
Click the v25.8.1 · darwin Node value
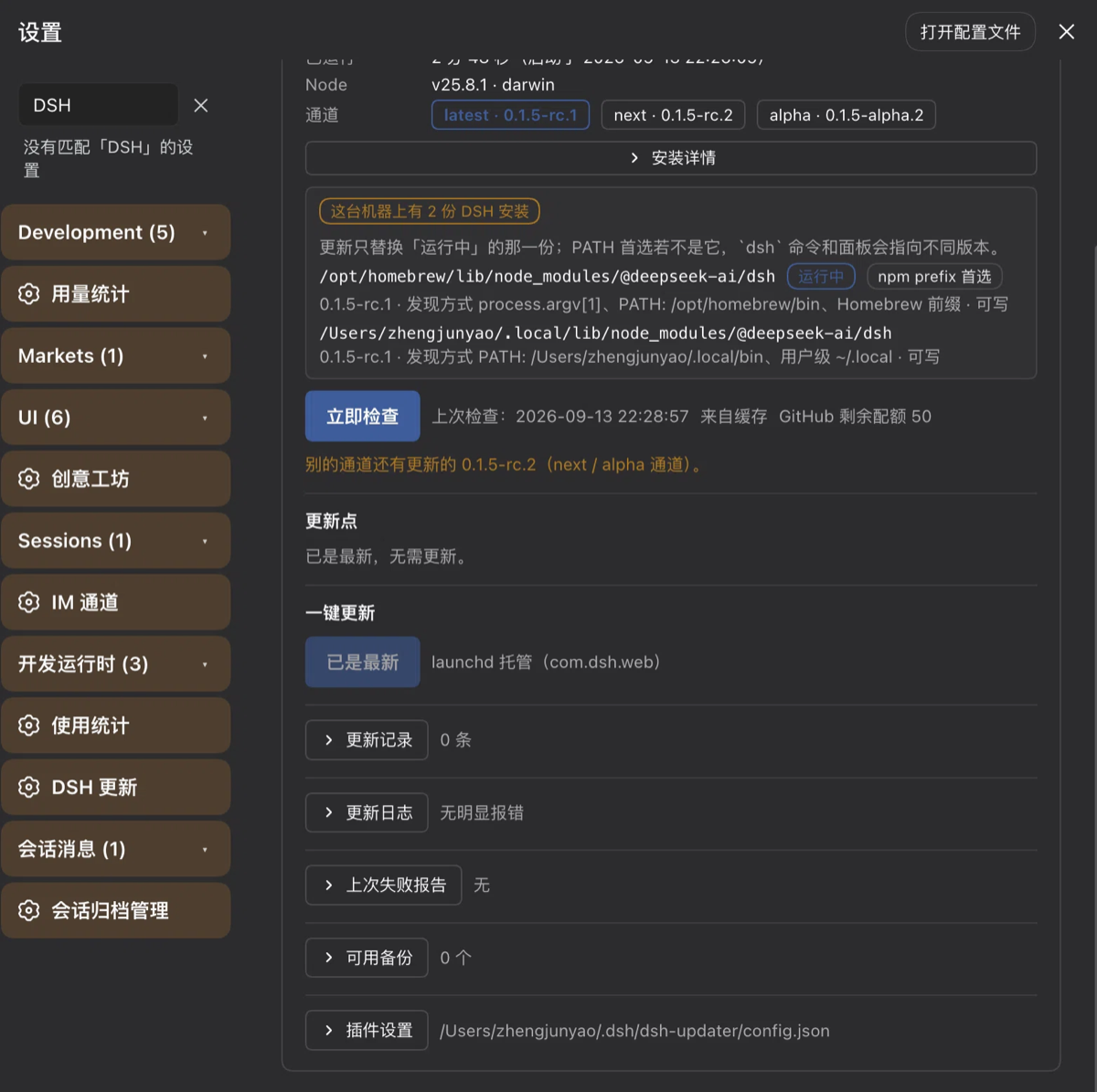click(493, 85)
